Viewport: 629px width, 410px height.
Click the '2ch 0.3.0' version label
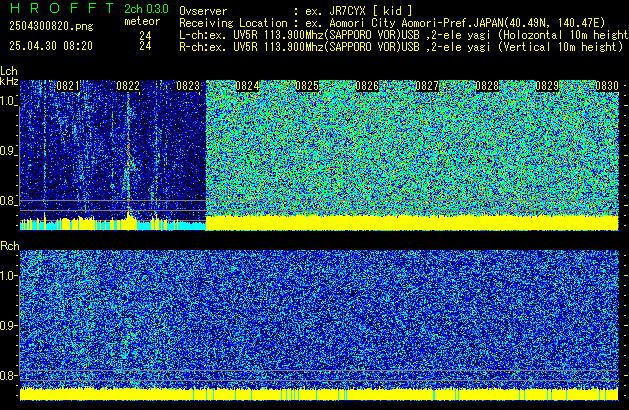(x=146, y=9)
